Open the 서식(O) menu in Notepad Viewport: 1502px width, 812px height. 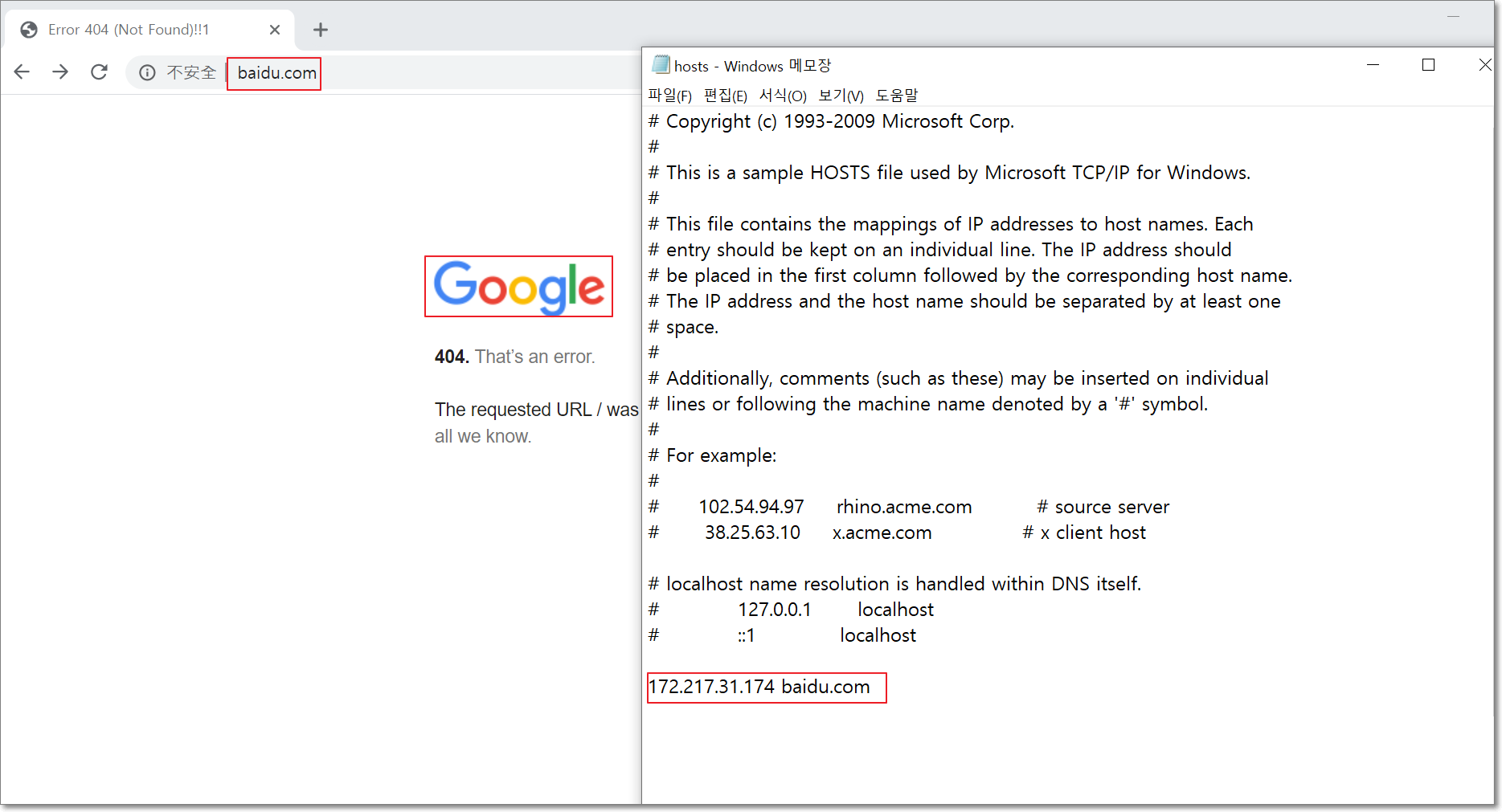[783, 96]
